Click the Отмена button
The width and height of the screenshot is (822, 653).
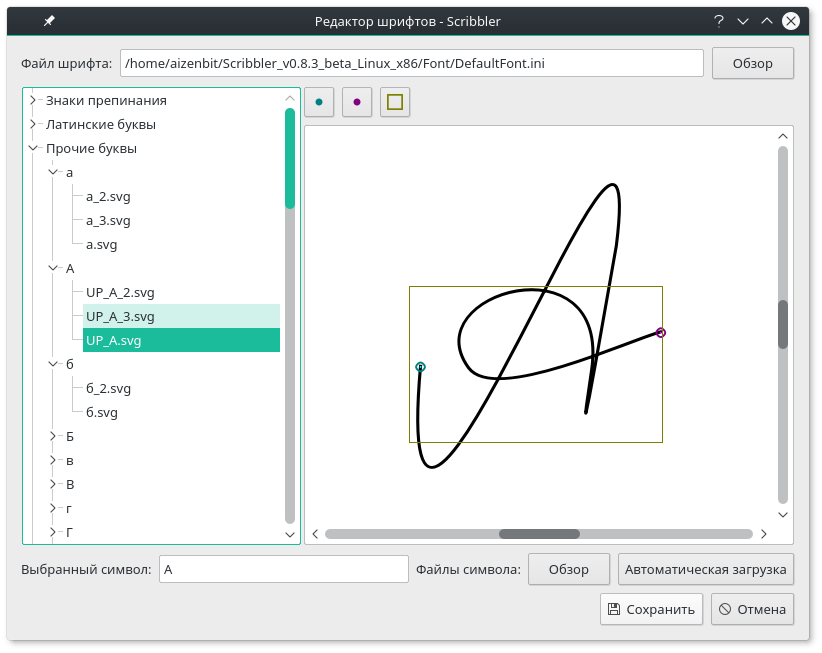click(752, 609)
